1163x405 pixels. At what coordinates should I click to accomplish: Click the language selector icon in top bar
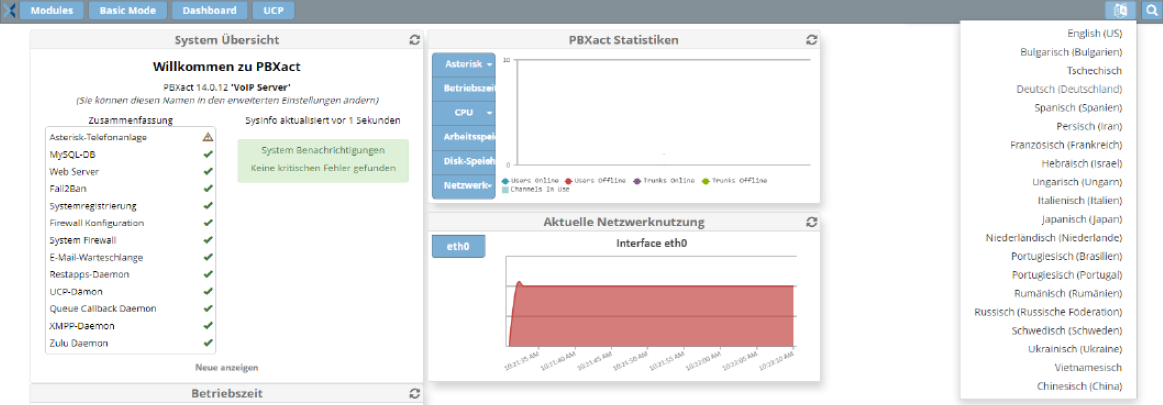click(1120, 10)
